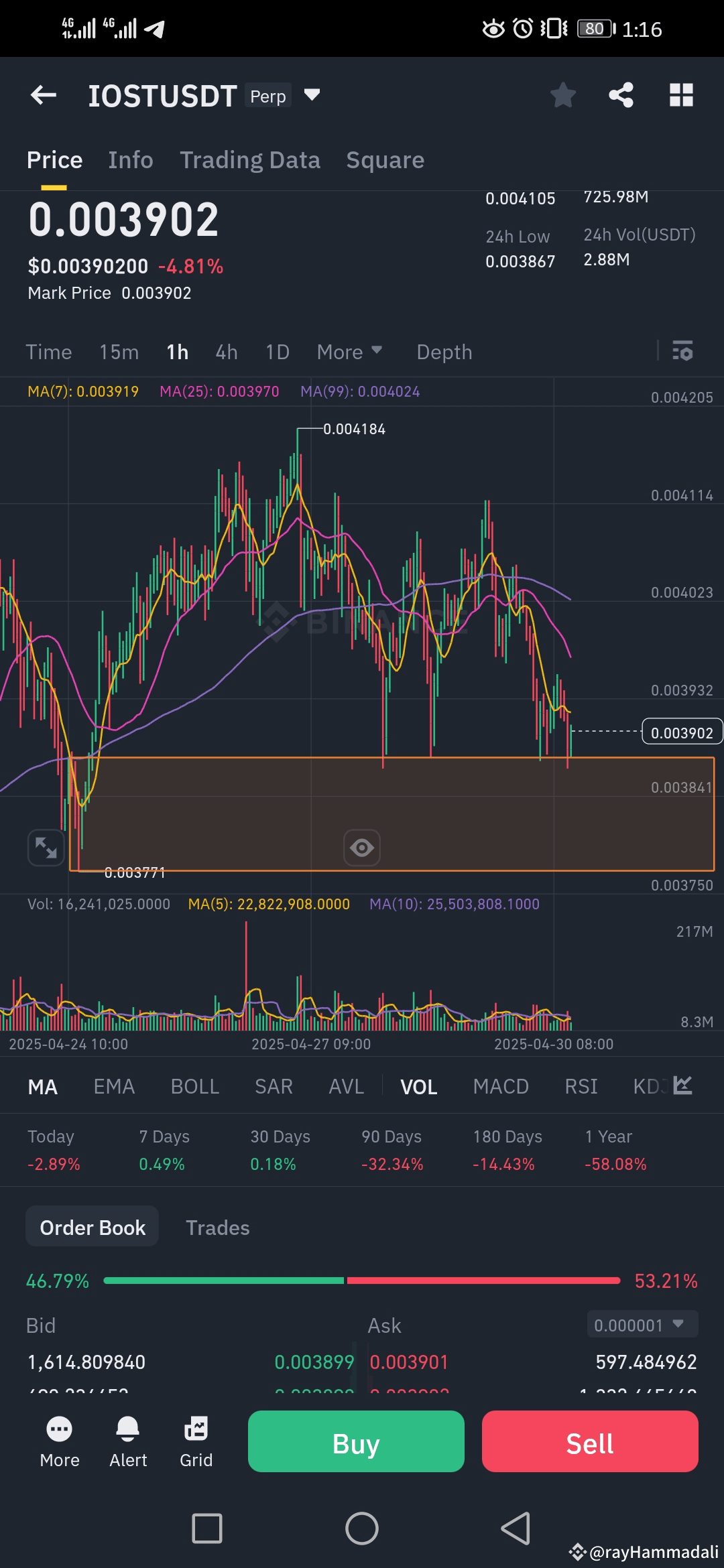Switch to the Square tab

point(385,160)
